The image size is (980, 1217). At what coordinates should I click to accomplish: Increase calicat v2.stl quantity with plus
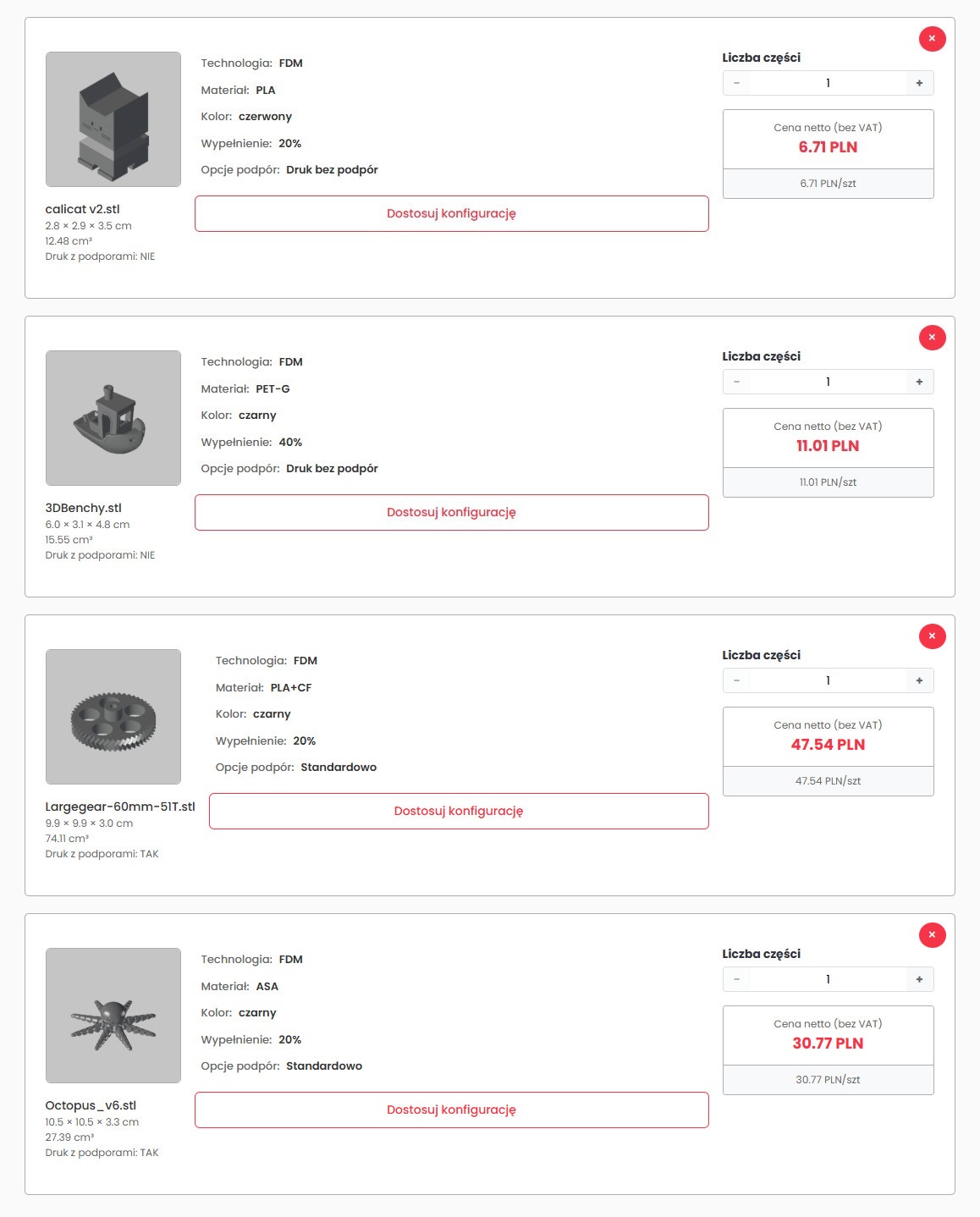(919, 83)
